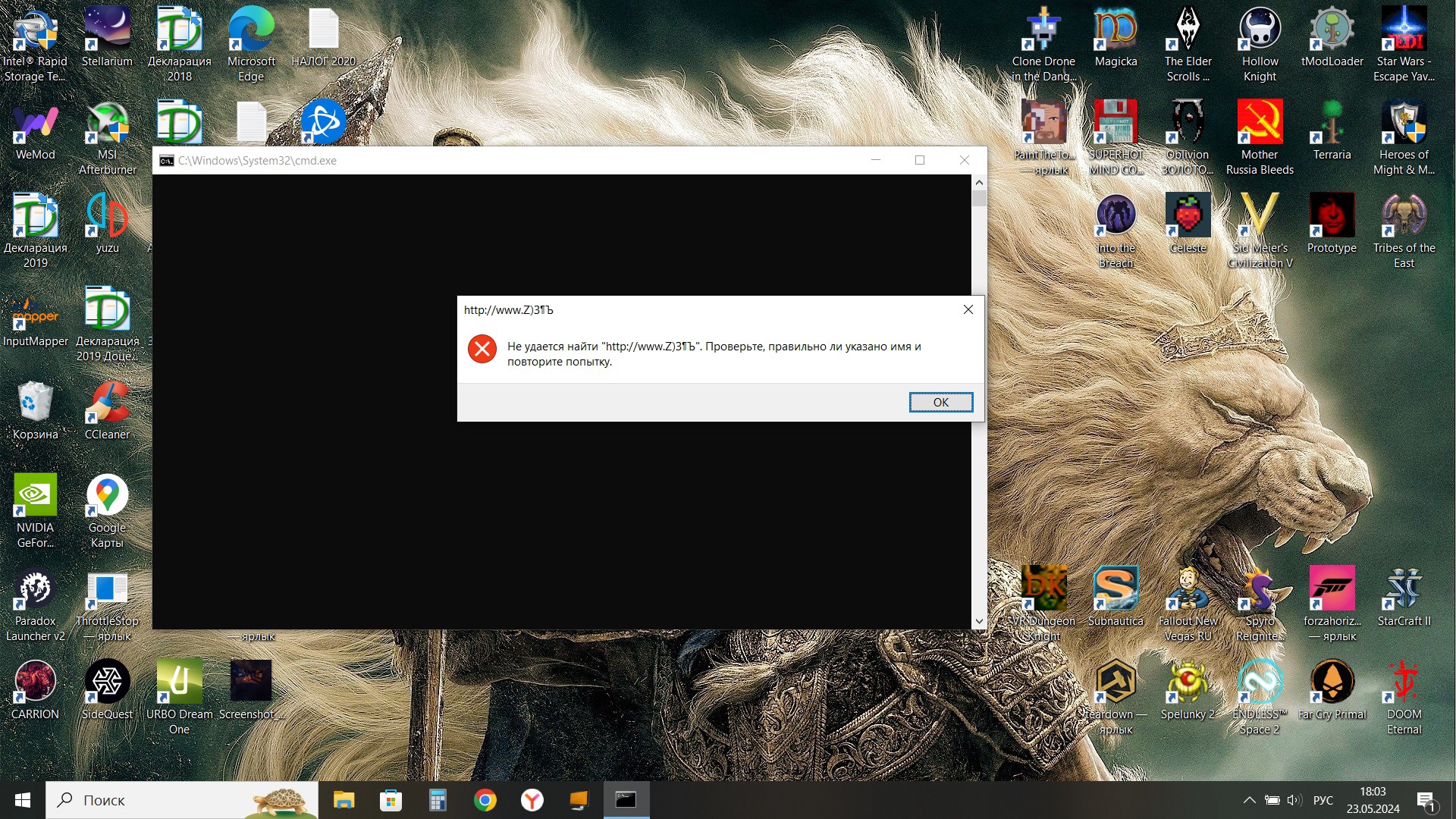The width and height of the screenshot is (1456, 819).
Task: Launch Celeste game shortcut
Action: (1188, 224)
